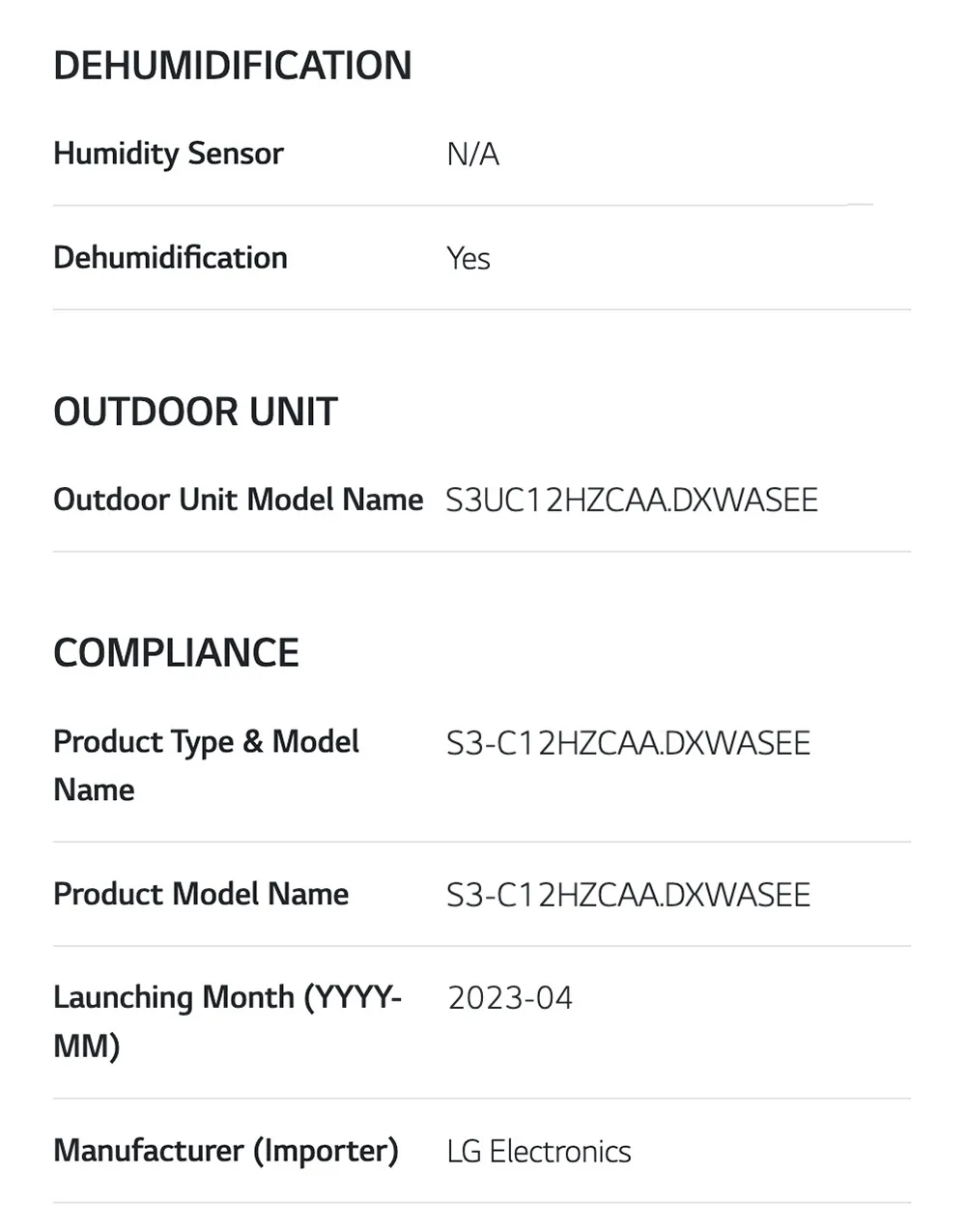Click the divider line below Manufacturer (Importer) row
Viewport: 966px width, 1232px height.
tap(481, 1203)
